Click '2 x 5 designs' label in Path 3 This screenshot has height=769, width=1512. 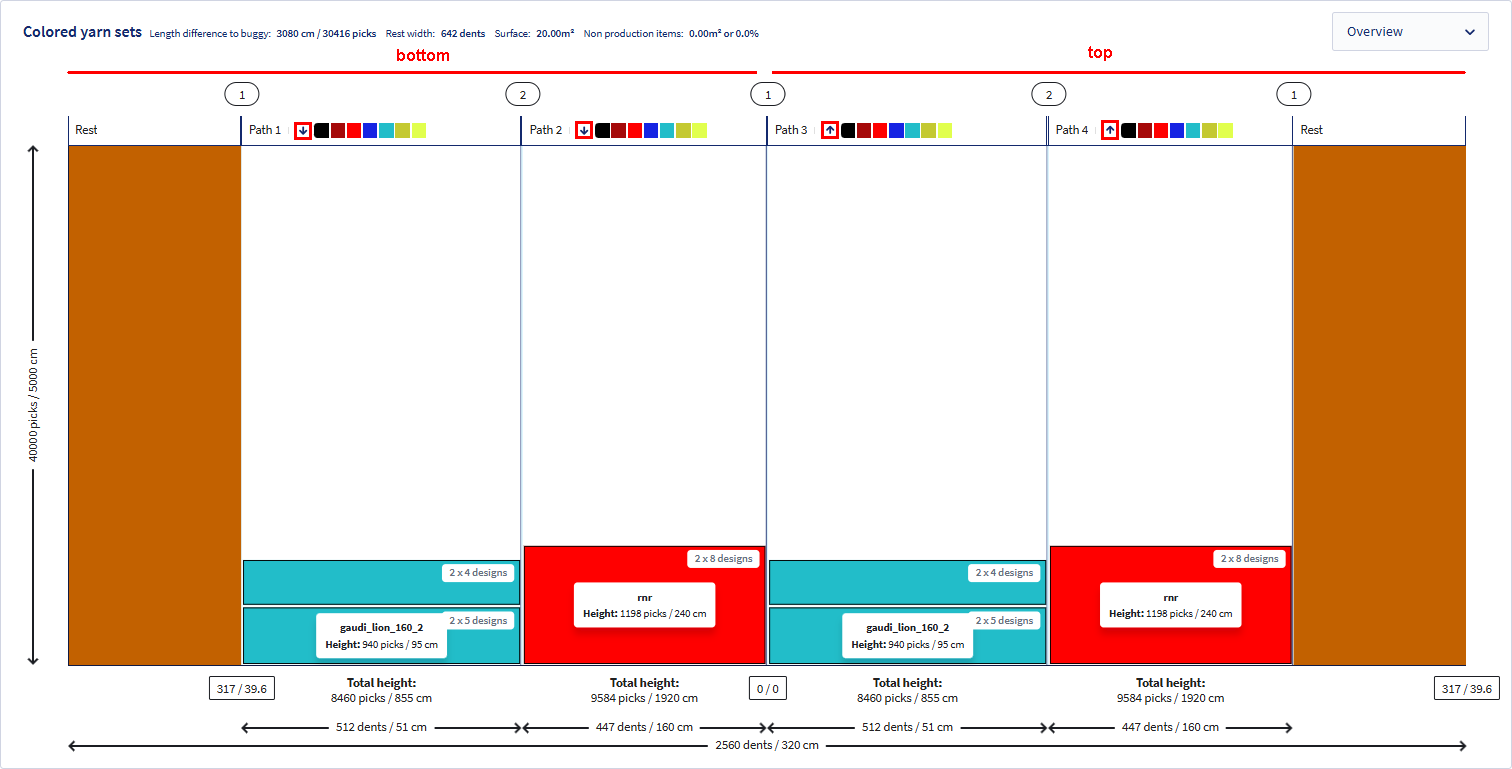click(1004, 621)
